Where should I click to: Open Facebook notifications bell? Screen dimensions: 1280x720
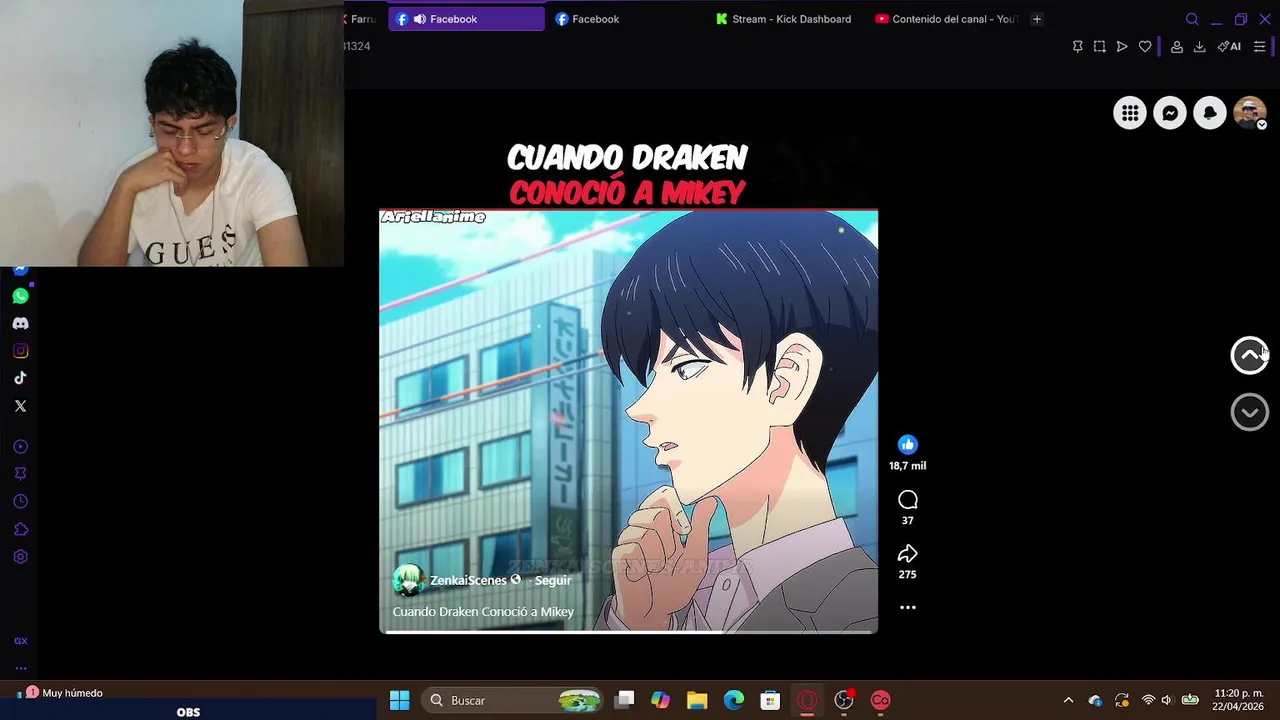(x=1210, y=113)
